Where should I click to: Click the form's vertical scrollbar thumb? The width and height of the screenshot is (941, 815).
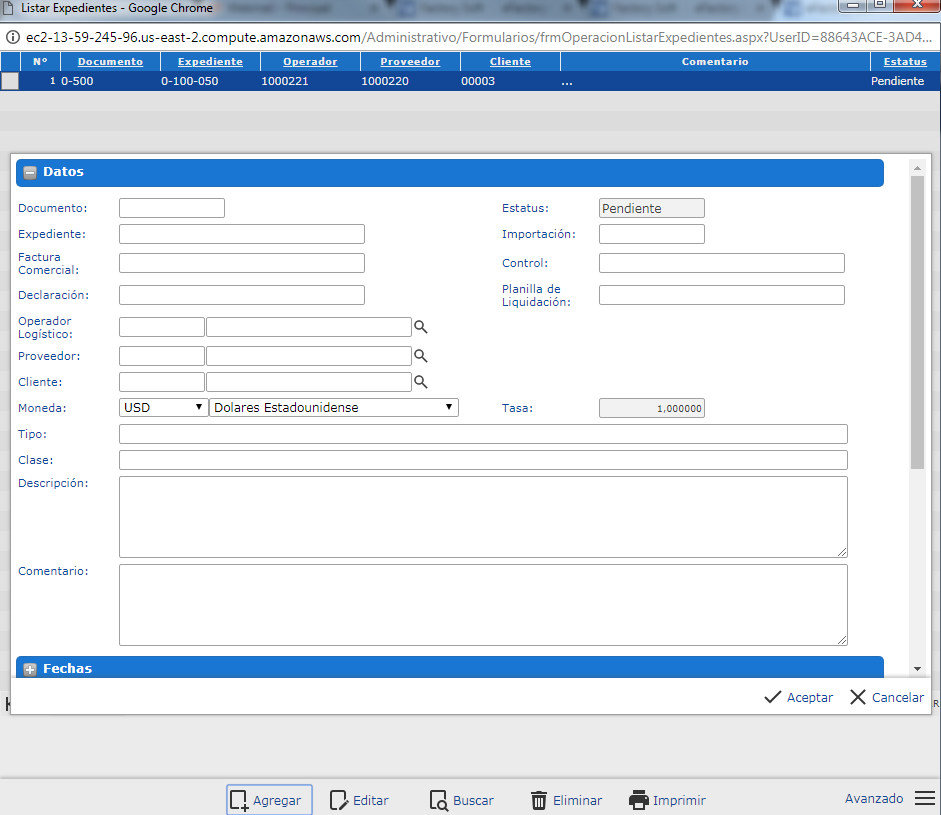tap(917, 322)
